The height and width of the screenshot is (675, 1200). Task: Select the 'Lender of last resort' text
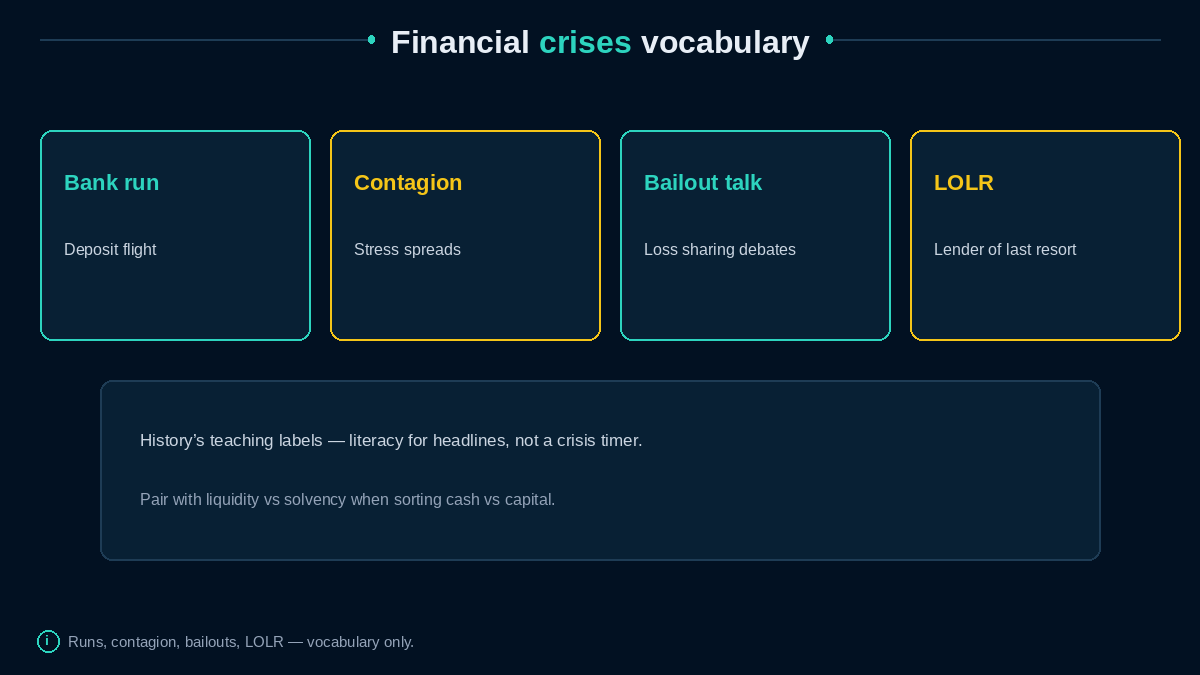[x=1005, y=249]
